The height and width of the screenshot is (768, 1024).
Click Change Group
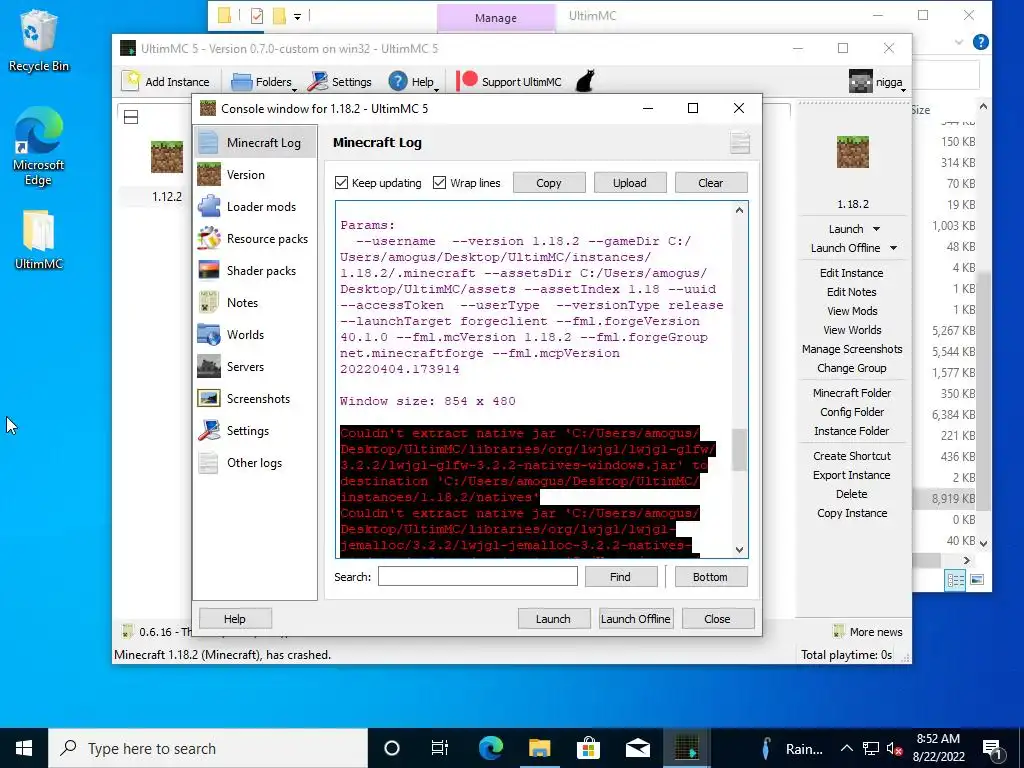pyautogui.click(x=852, y=368)
